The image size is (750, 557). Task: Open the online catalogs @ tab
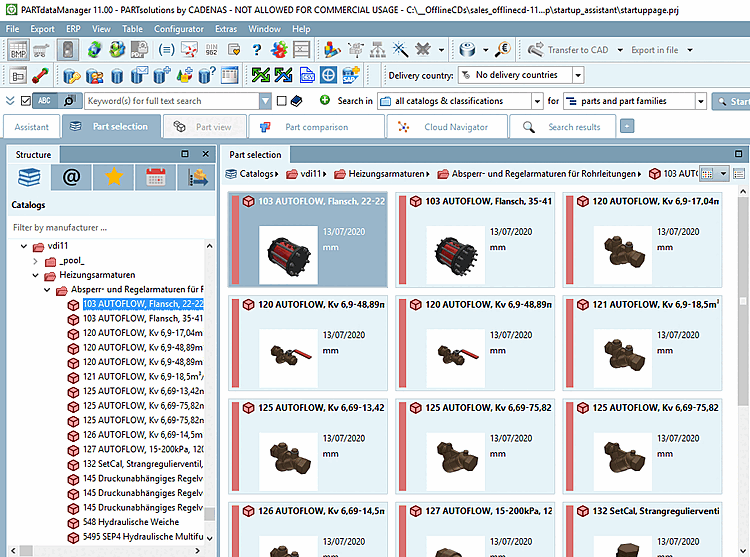pos(71,178)
